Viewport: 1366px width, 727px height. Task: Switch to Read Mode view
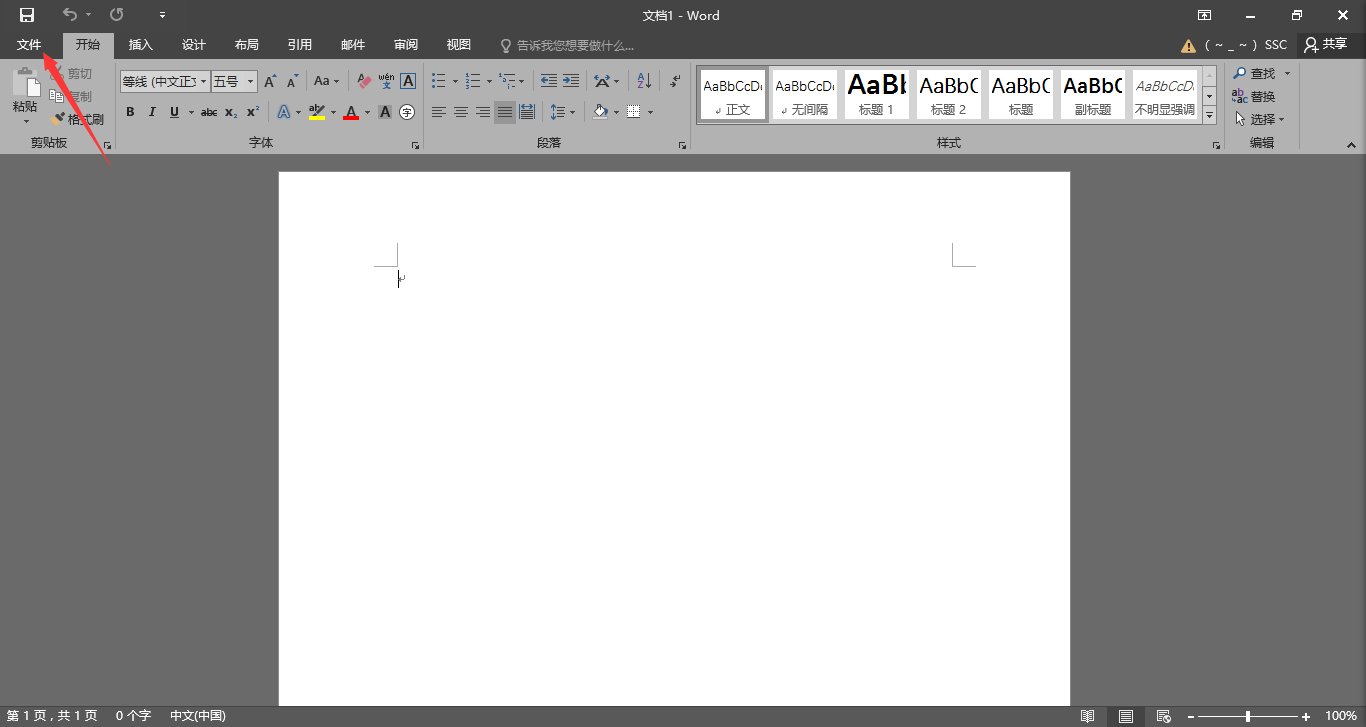pyautogui.click(x=1087, y=716)
